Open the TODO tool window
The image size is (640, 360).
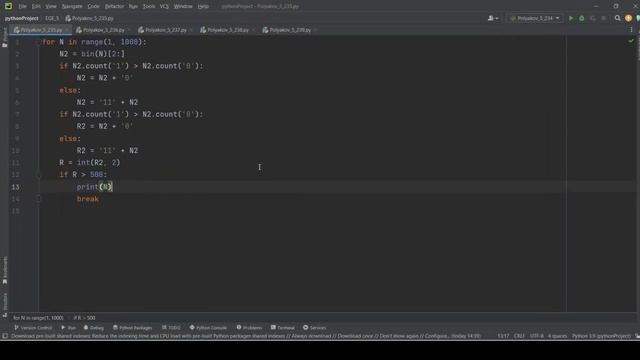pos(171,328)
